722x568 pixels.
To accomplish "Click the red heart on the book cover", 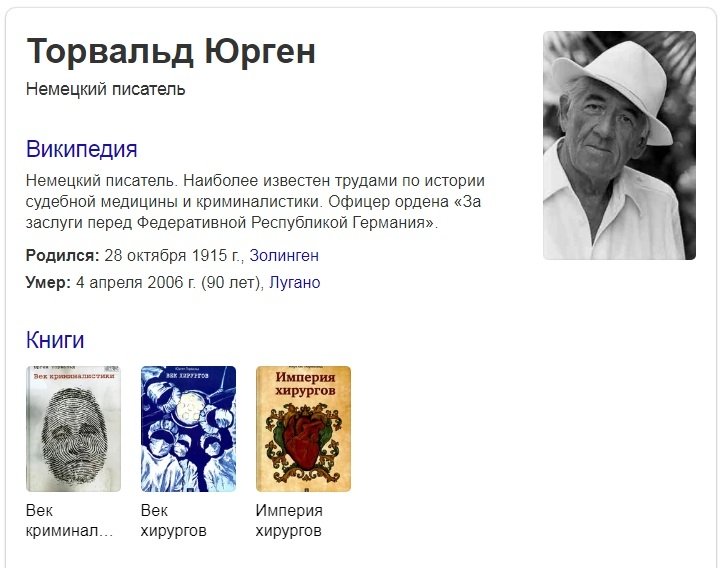I will (x=303, y=440).
